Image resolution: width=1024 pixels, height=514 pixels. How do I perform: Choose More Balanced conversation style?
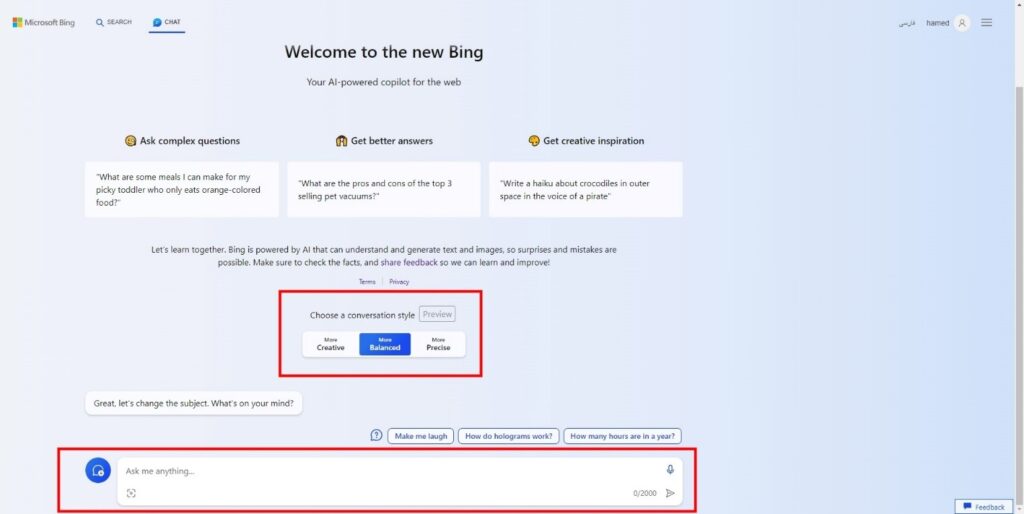(385, 344)
